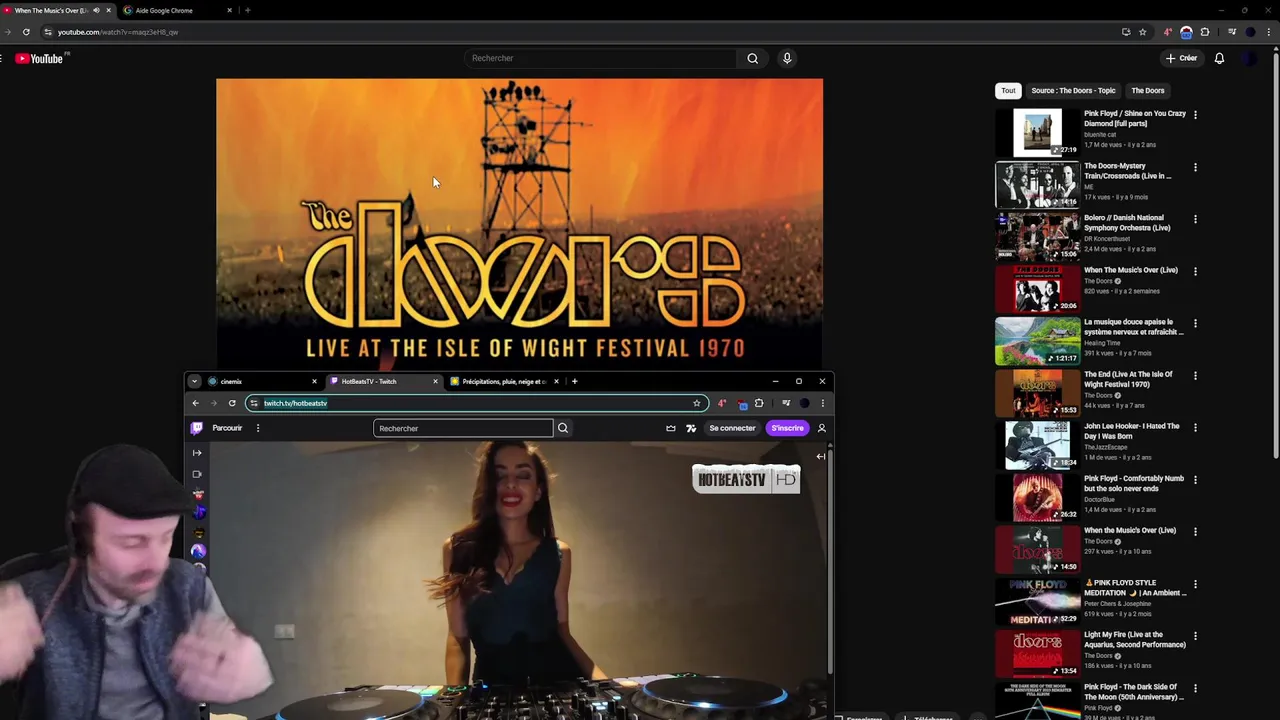Open options menu for Pink Floyd Shine on You
Screen dimensions: 1280x720
[x=1195, y=115]
